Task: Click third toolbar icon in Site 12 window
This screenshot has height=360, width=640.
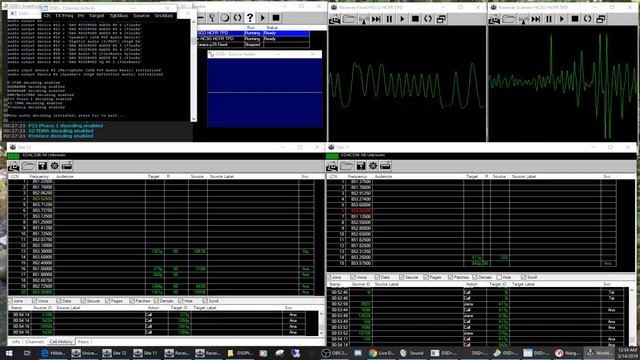Action: coord(42,166)
